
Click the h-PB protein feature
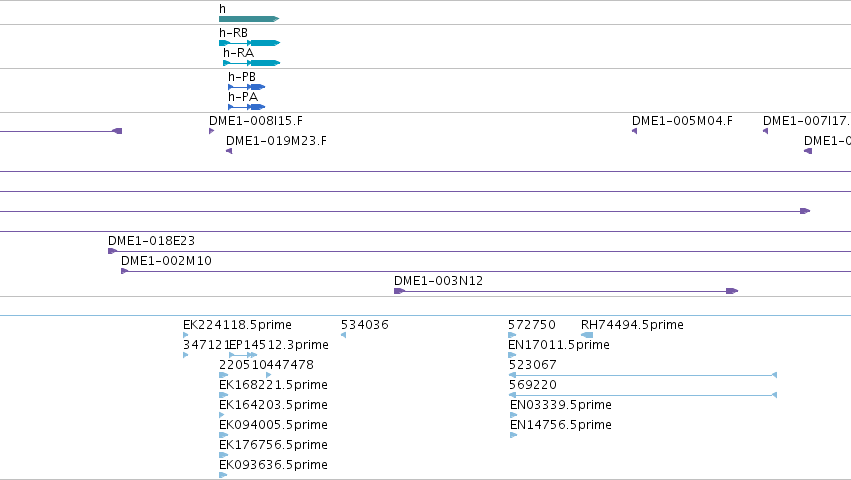(x=246, y=87)
